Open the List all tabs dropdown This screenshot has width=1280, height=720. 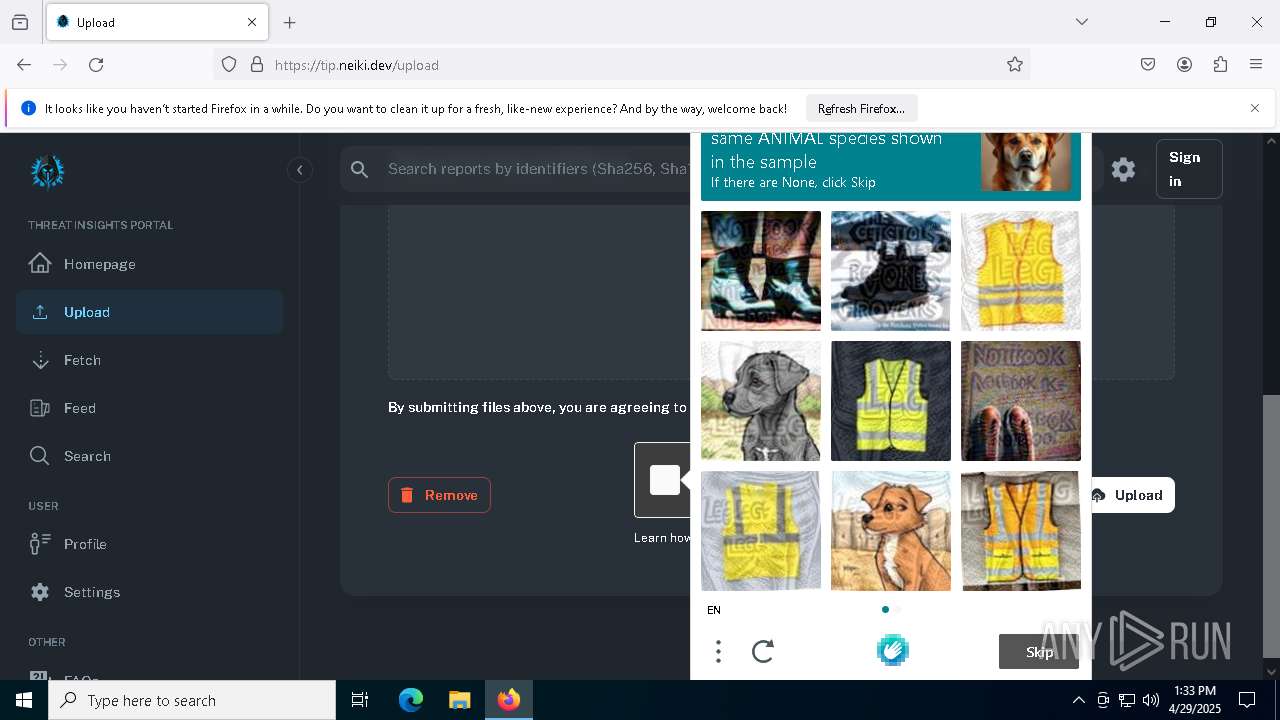pos(1081,22)
